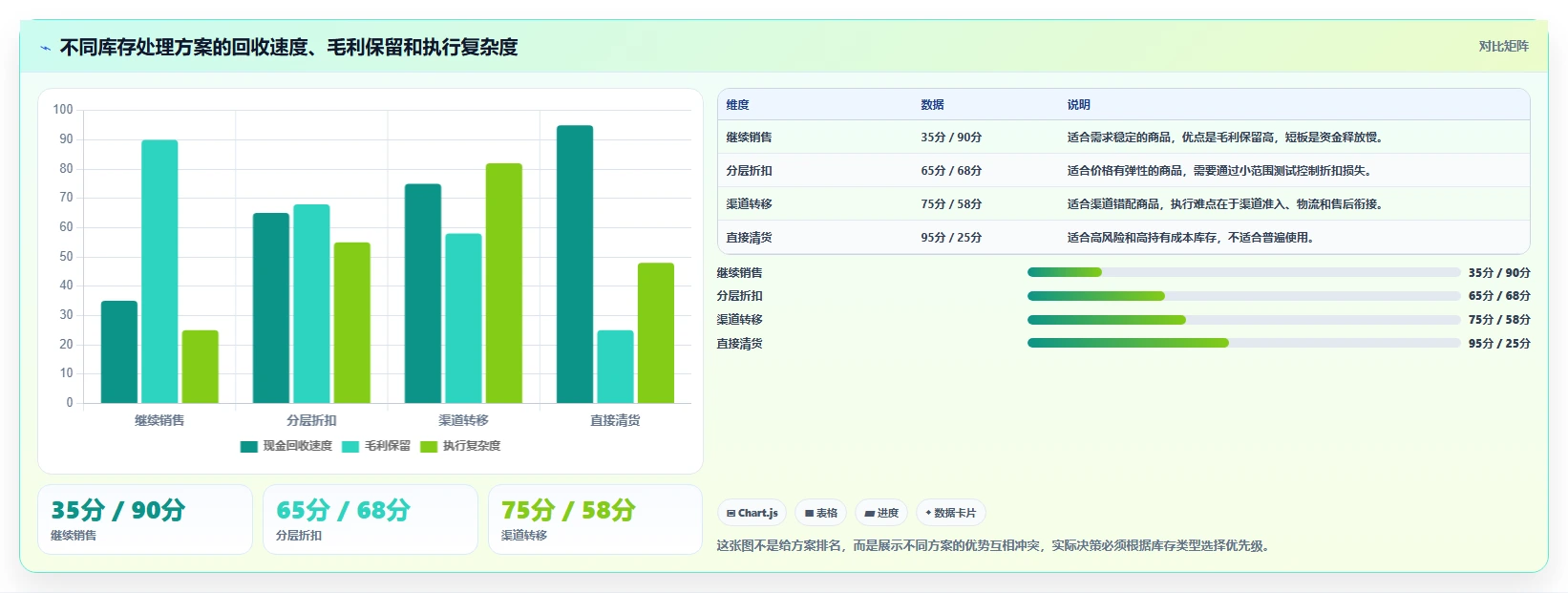Screen dimensions: 1568x593
Task: Click the 对比矩阵 label in header
Action: 1503,46
